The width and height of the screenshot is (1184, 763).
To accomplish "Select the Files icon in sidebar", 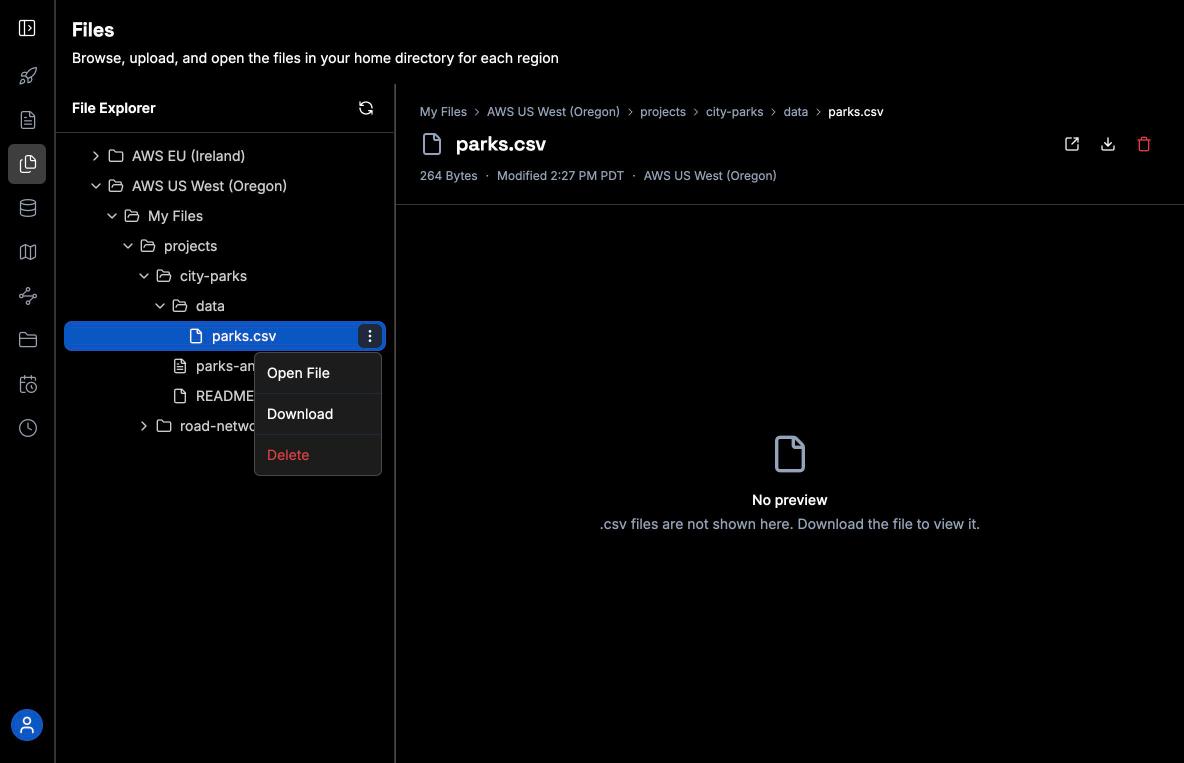I will pos(27,164).
